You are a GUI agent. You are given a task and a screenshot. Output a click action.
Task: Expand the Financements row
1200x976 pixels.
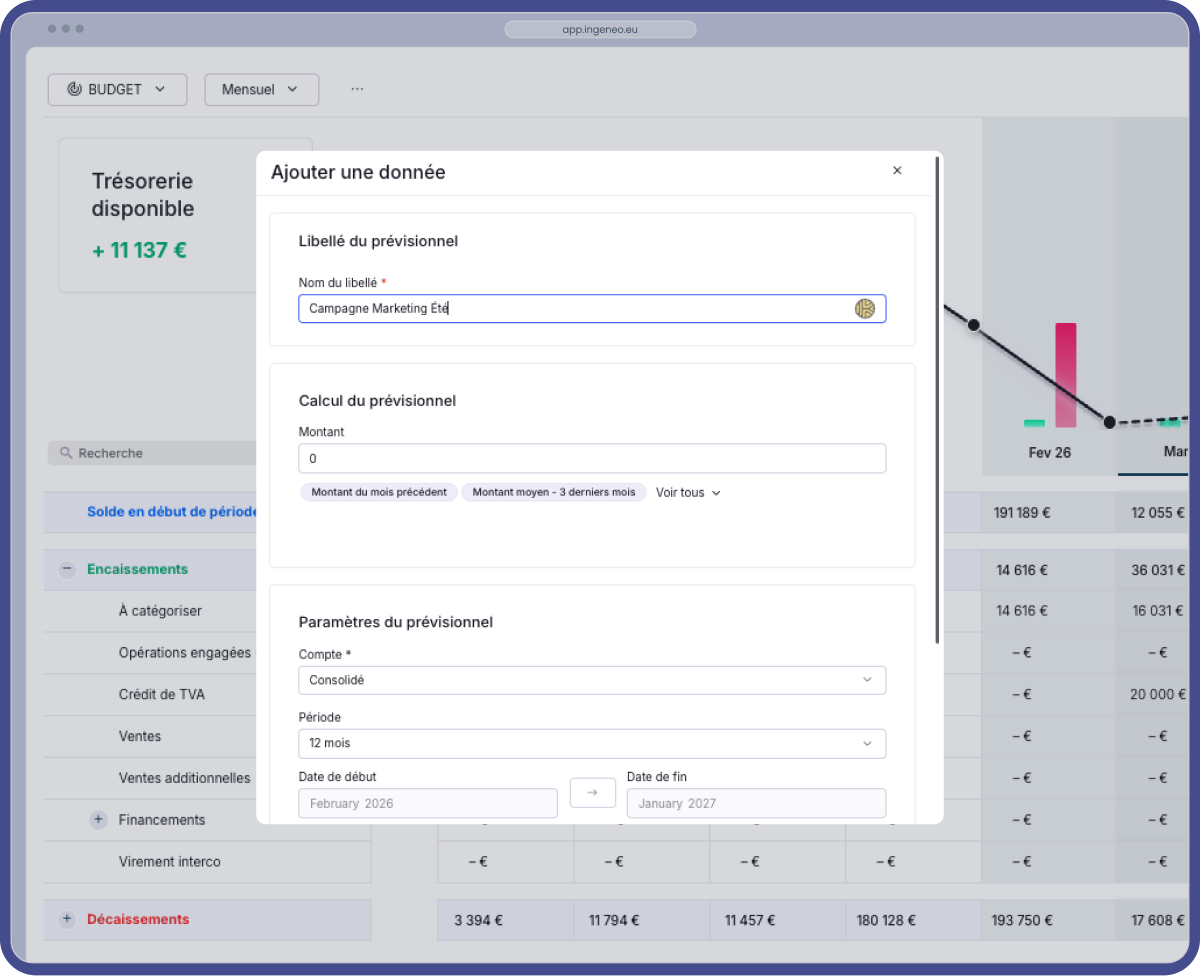pos(98,819)
